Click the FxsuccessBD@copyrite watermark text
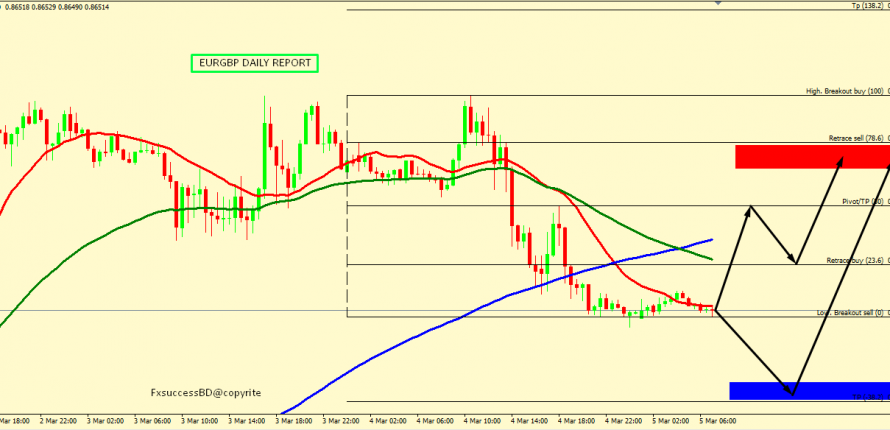 tap(205, 393)
